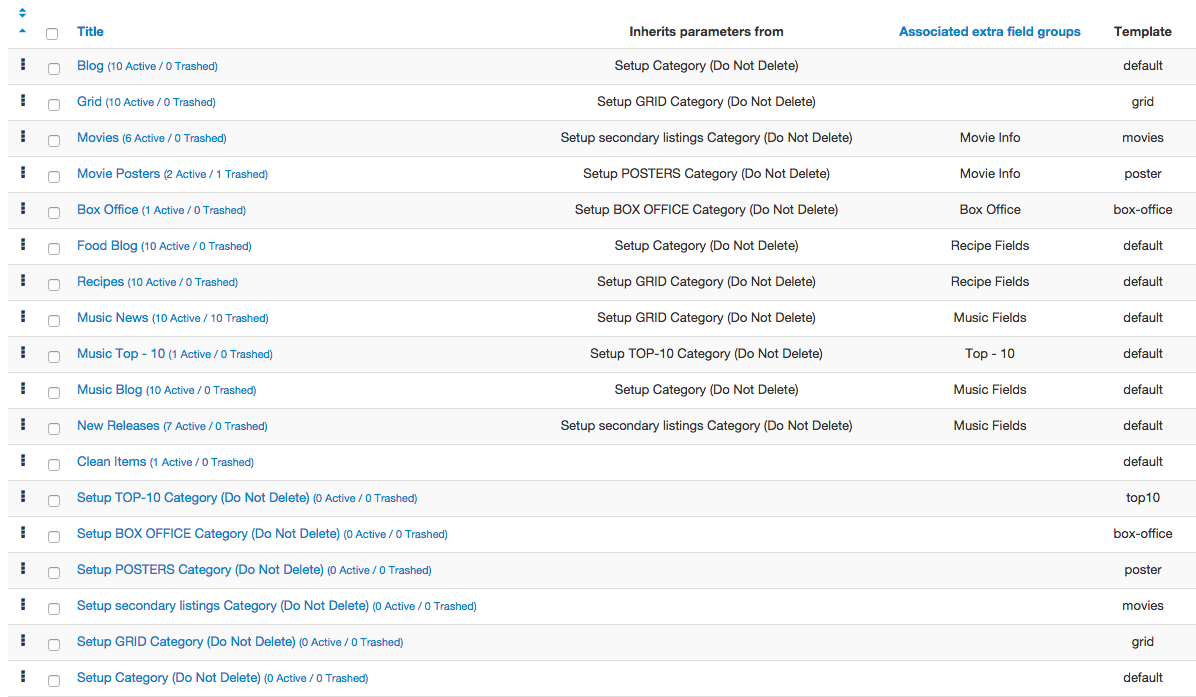
Task: Click the drag handle for Recipes row
Action: click(x=23, y=281)
